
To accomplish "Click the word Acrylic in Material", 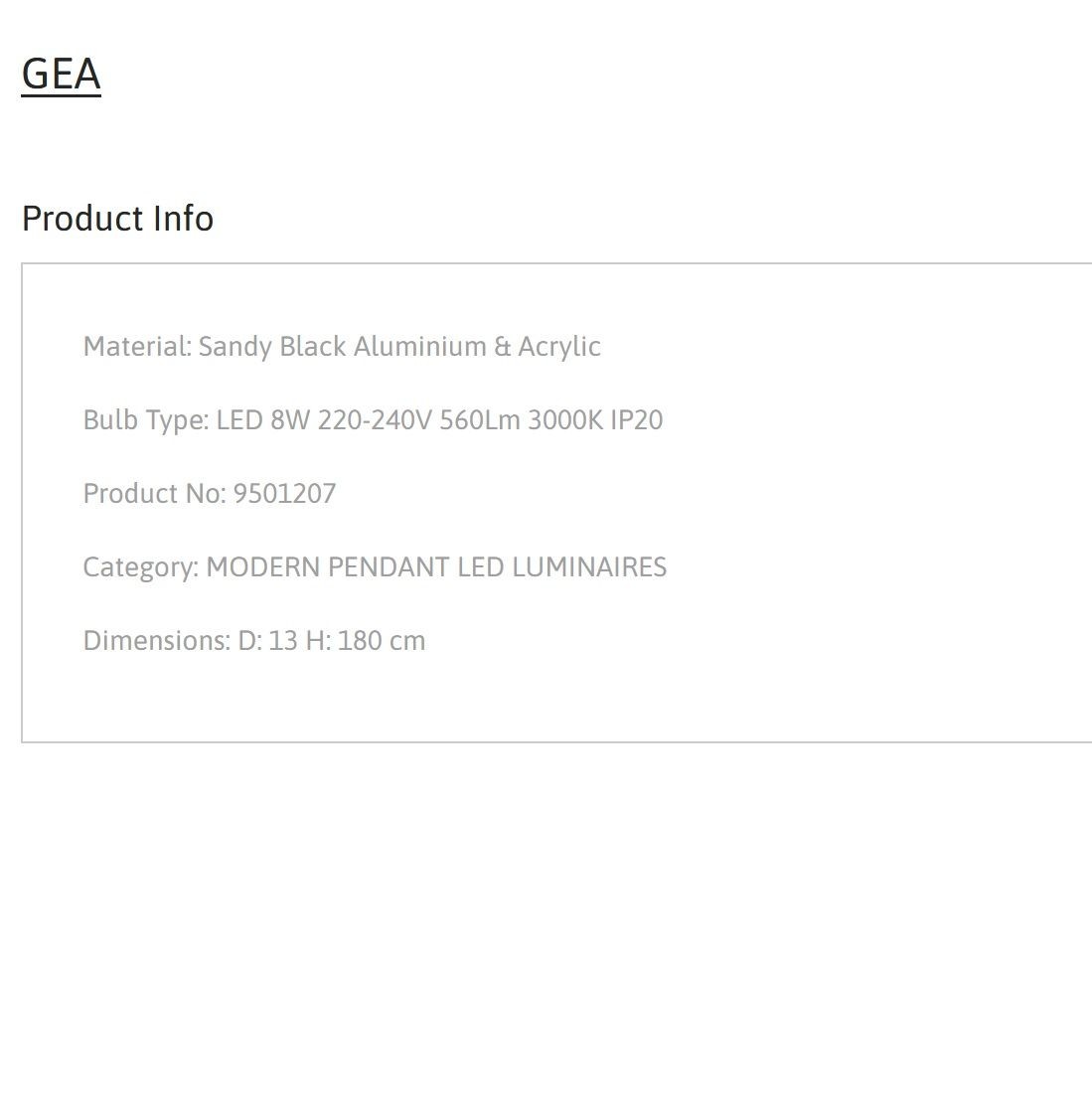I will [558, 348].
